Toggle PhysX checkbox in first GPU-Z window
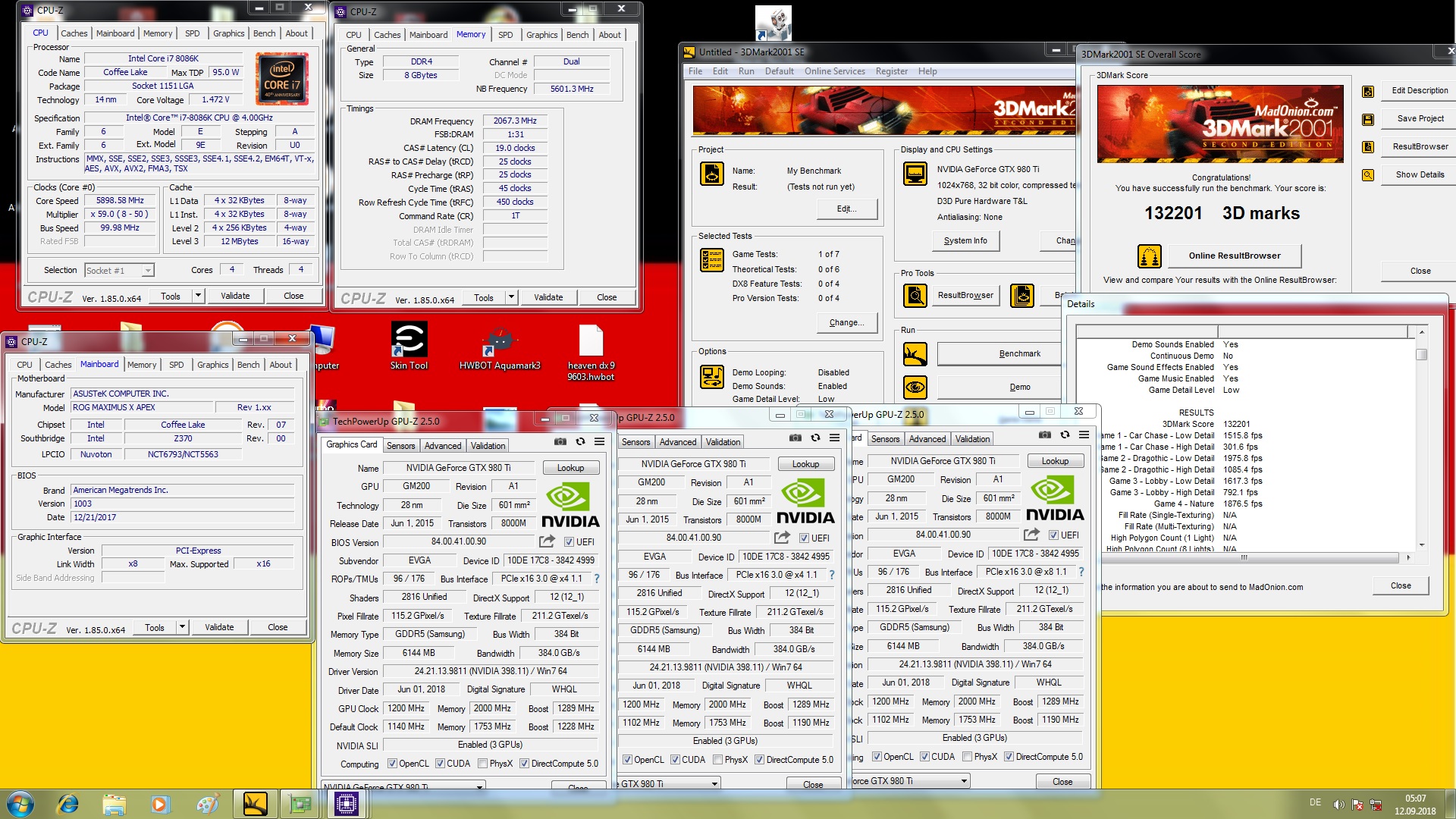This screenshot has width=1456, height=819. click(x=482, y=764)
